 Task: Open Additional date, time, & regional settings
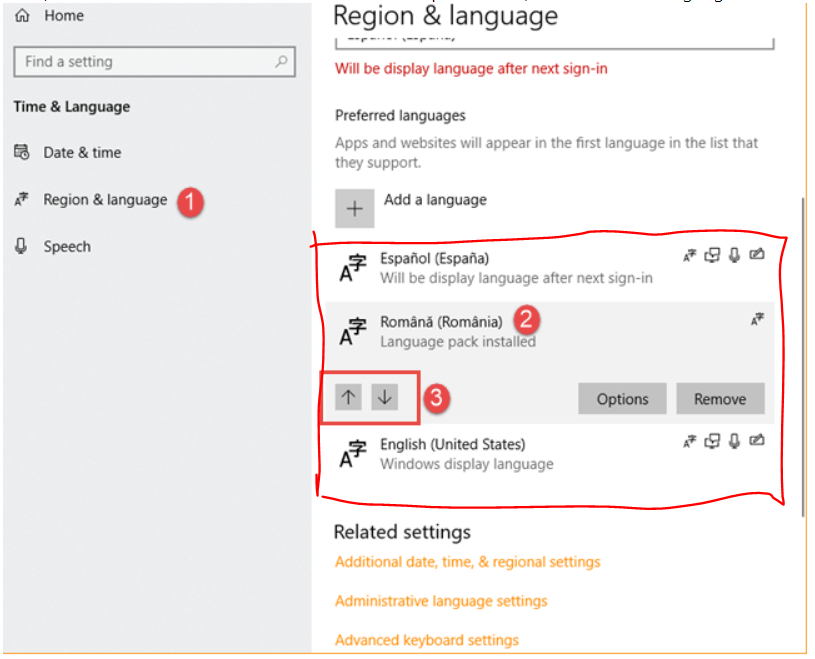pos(468,562)
